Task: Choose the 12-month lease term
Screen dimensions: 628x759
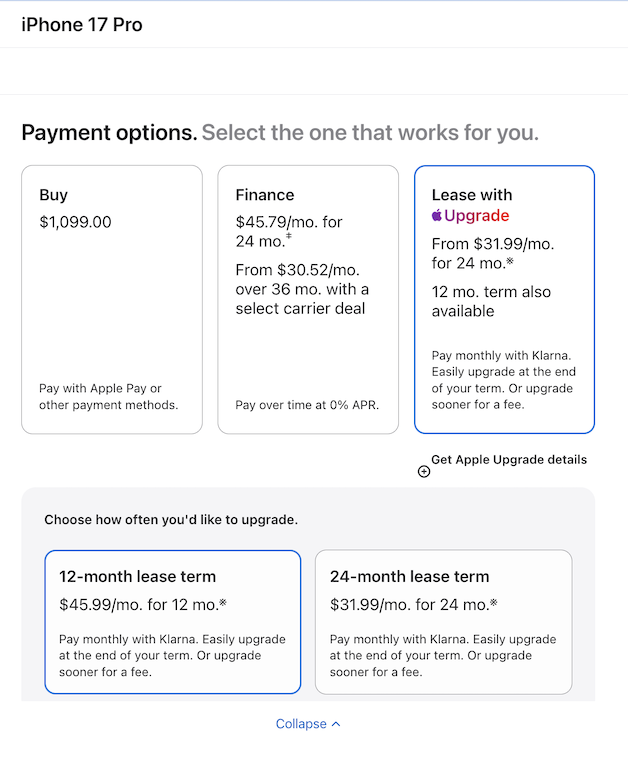Action: (x=172, y=622)
